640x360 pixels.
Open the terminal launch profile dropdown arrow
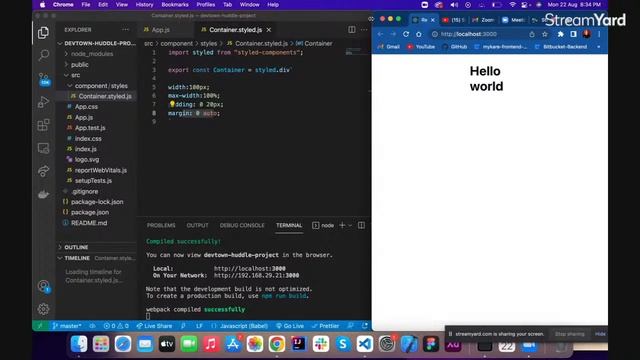pos(350,225)
